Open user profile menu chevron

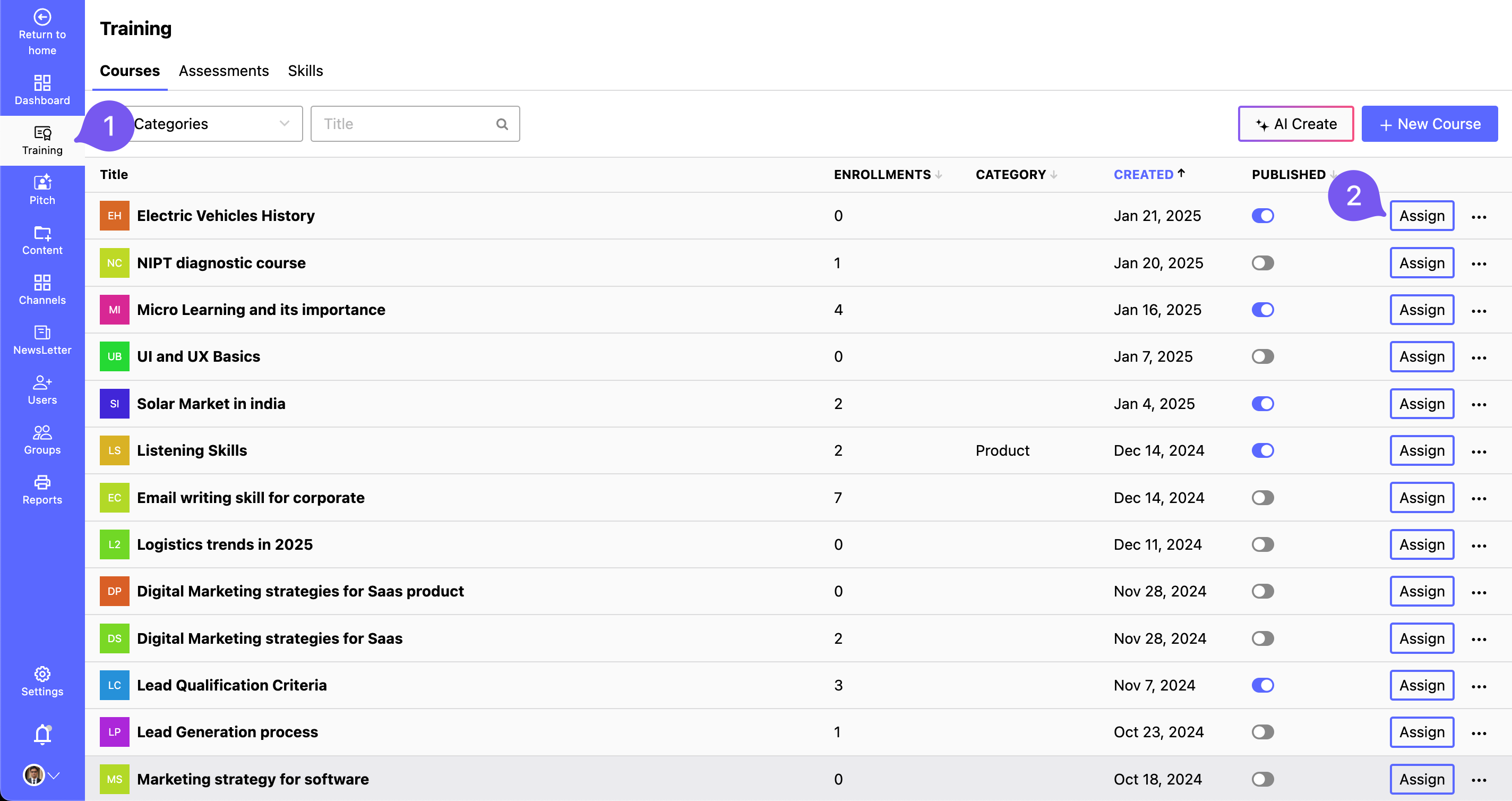coord(54,775)
